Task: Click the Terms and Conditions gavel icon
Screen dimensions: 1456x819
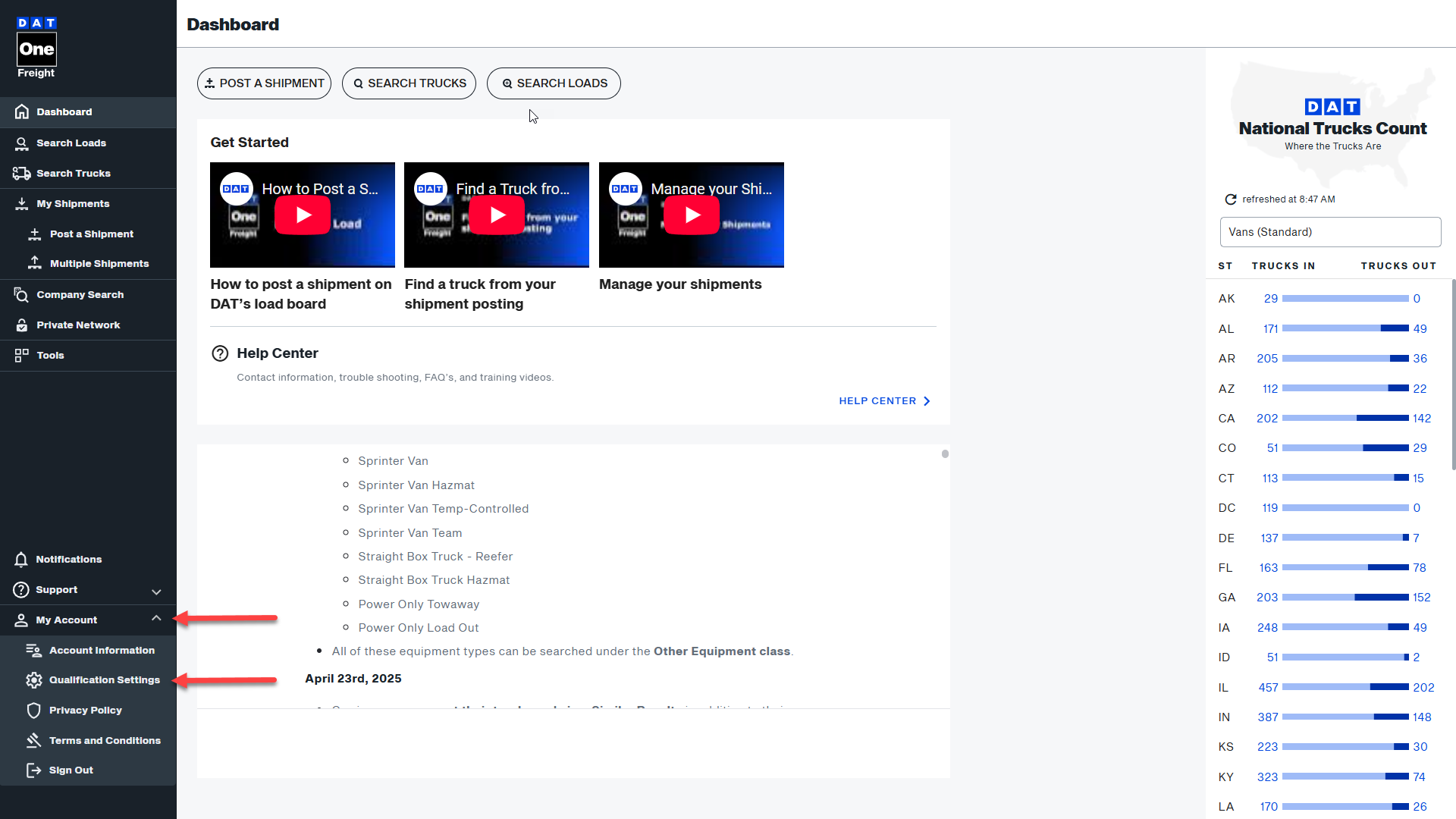Action: pos(34,740)
